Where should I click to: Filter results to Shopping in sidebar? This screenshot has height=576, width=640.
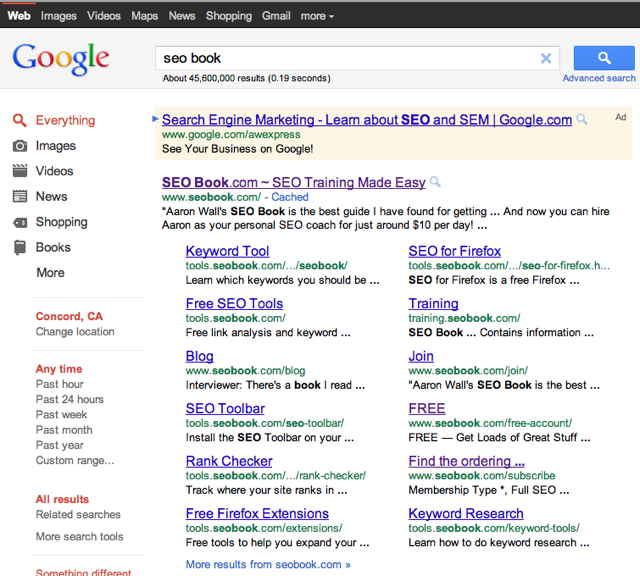[62, 222]
